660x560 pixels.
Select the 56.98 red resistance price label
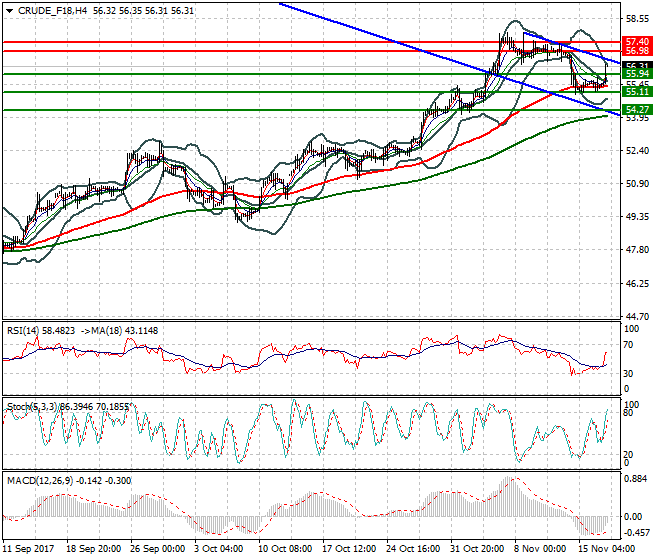pos(637,51)
